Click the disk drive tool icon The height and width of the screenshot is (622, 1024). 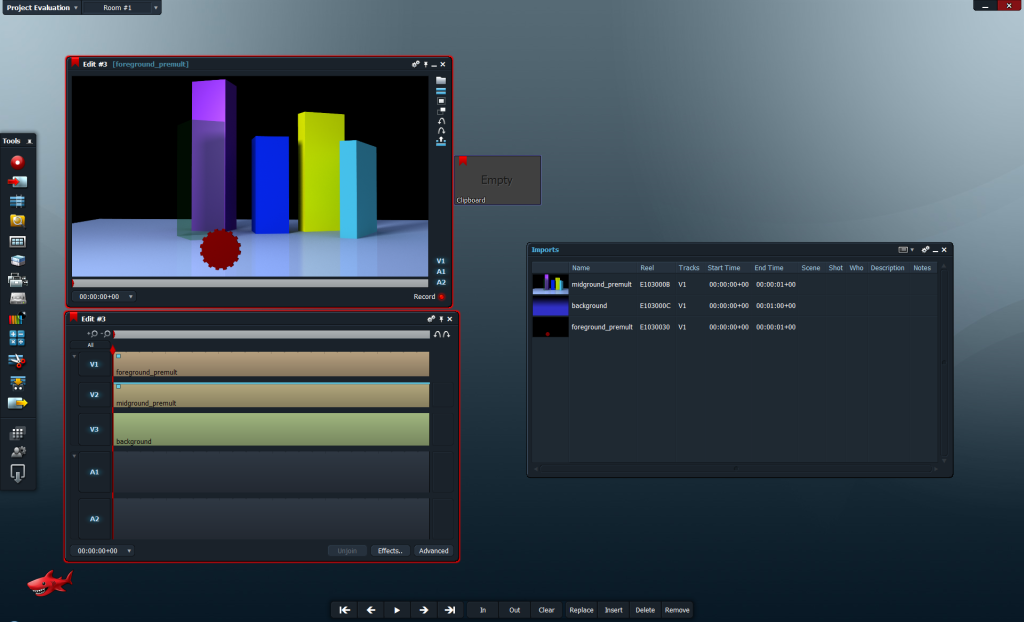coord(18,299)
